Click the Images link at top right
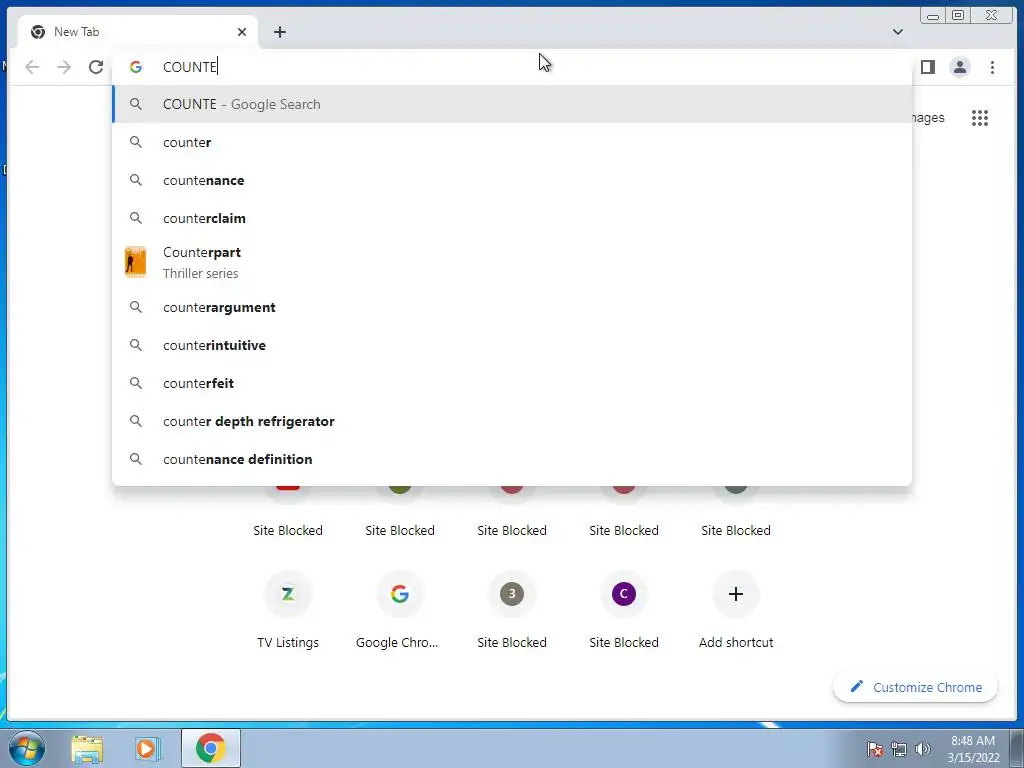 [x=929, y=118]
